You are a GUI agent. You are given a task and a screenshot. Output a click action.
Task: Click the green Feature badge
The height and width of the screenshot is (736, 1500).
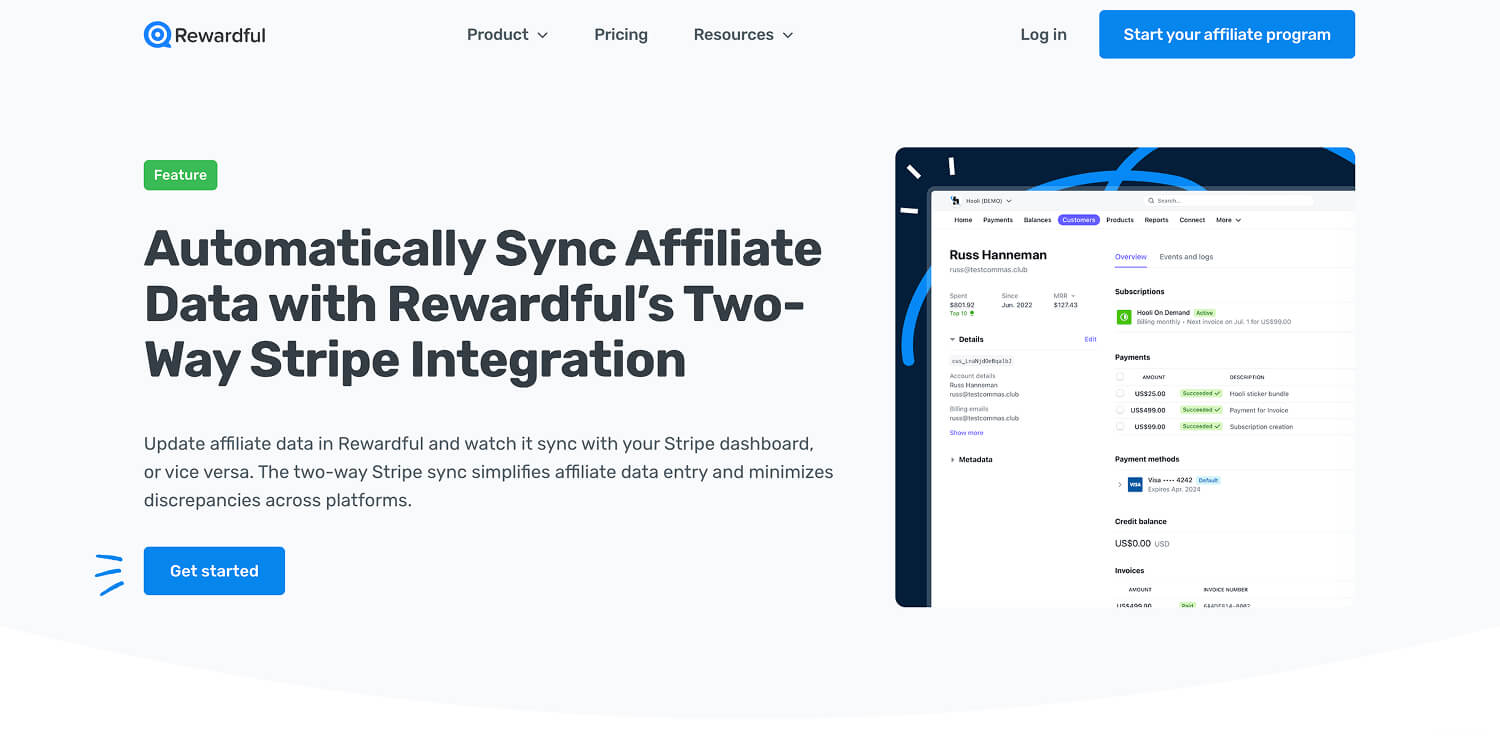pyautogui.click(x=180, y=175)
